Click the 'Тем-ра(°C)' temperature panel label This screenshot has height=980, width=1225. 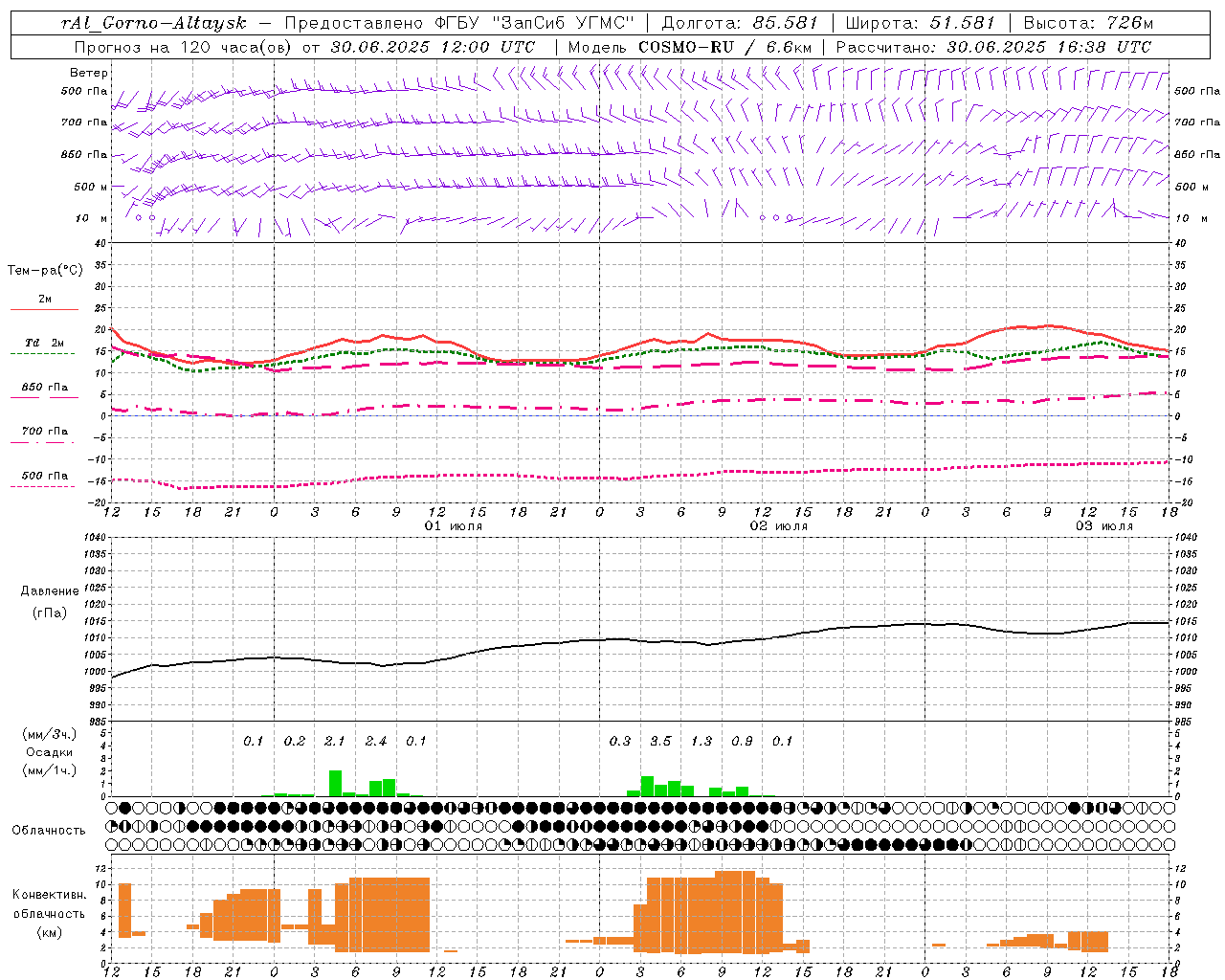pos(45,271)
